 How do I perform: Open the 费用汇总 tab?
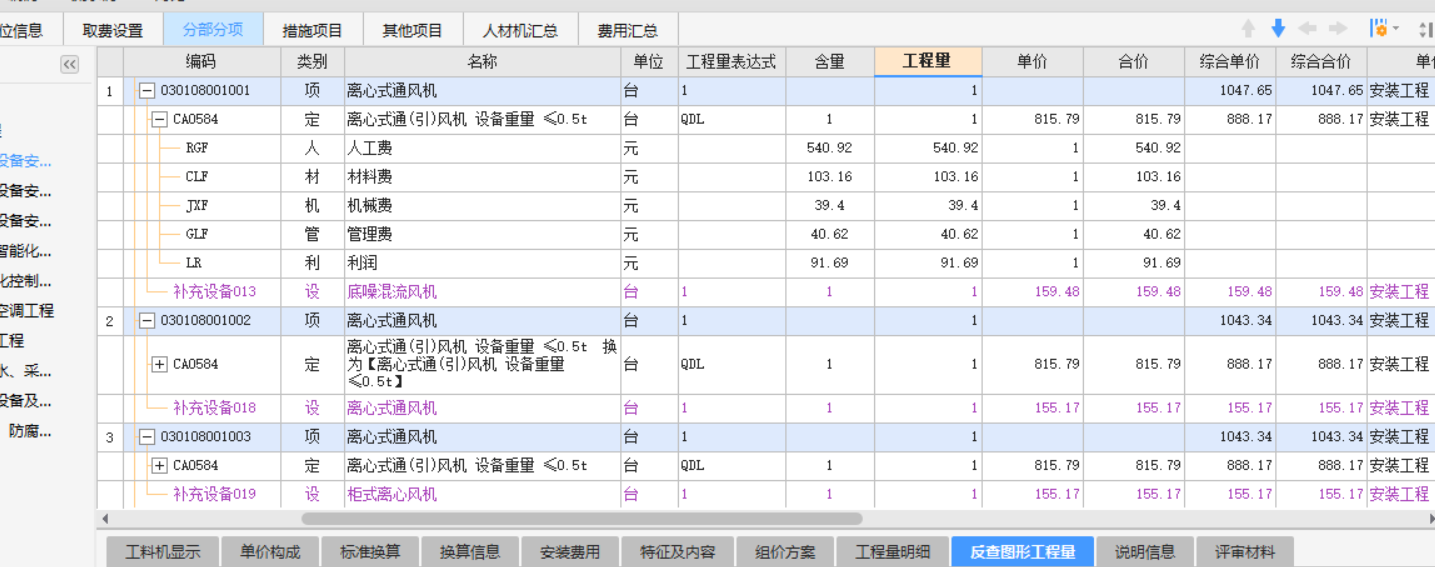pos(628,30)
